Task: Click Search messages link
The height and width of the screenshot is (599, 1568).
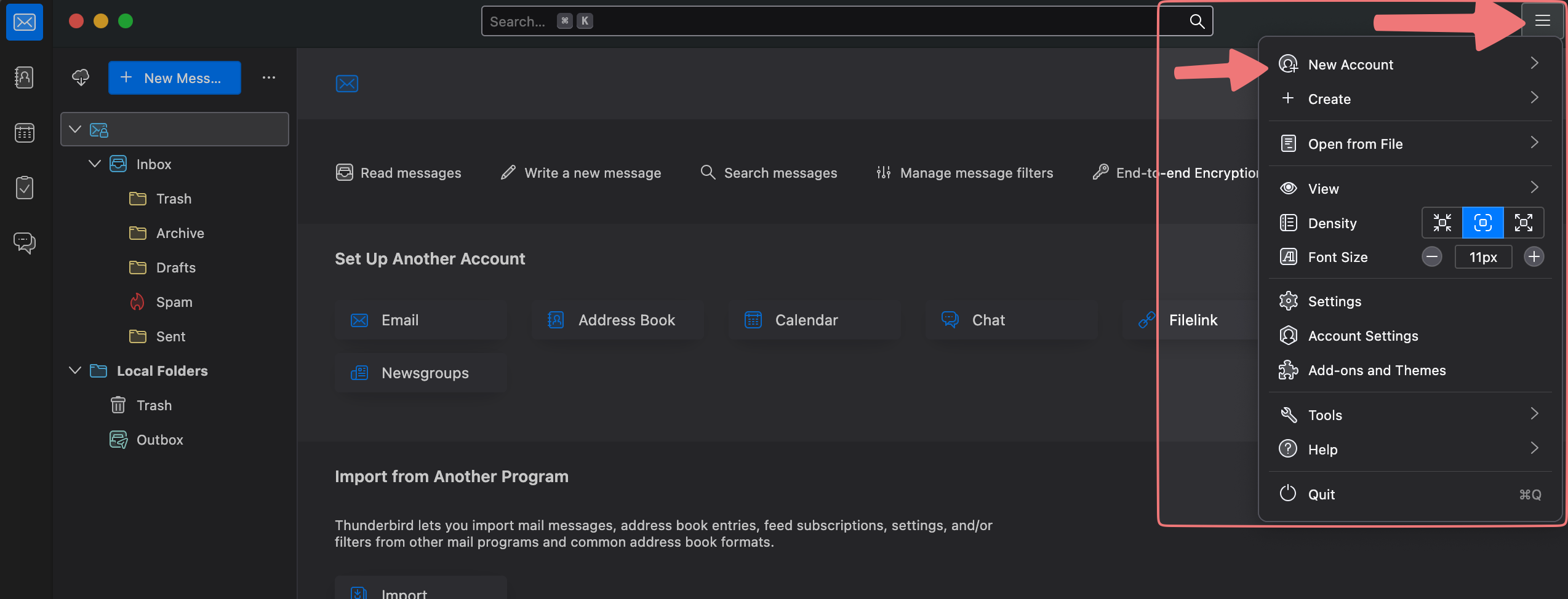Action: click(x=769, y=173)
